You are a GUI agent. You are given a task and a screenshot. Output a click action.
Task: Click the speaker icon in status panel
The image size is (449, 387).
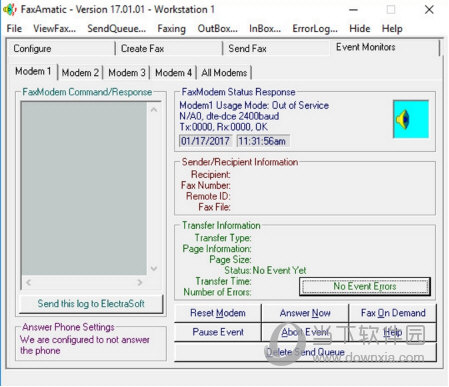point(411,119)
